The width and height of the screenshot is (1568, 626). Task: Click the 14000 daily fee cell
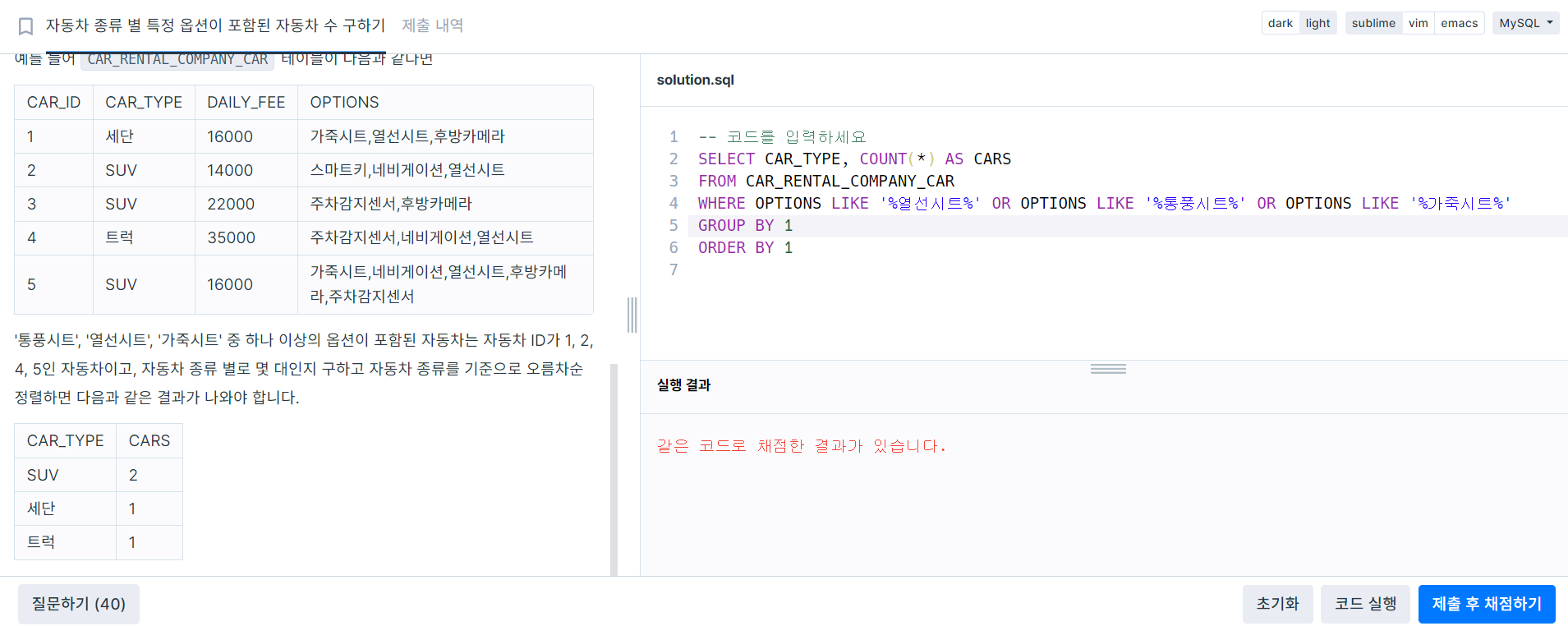(246, 170)
